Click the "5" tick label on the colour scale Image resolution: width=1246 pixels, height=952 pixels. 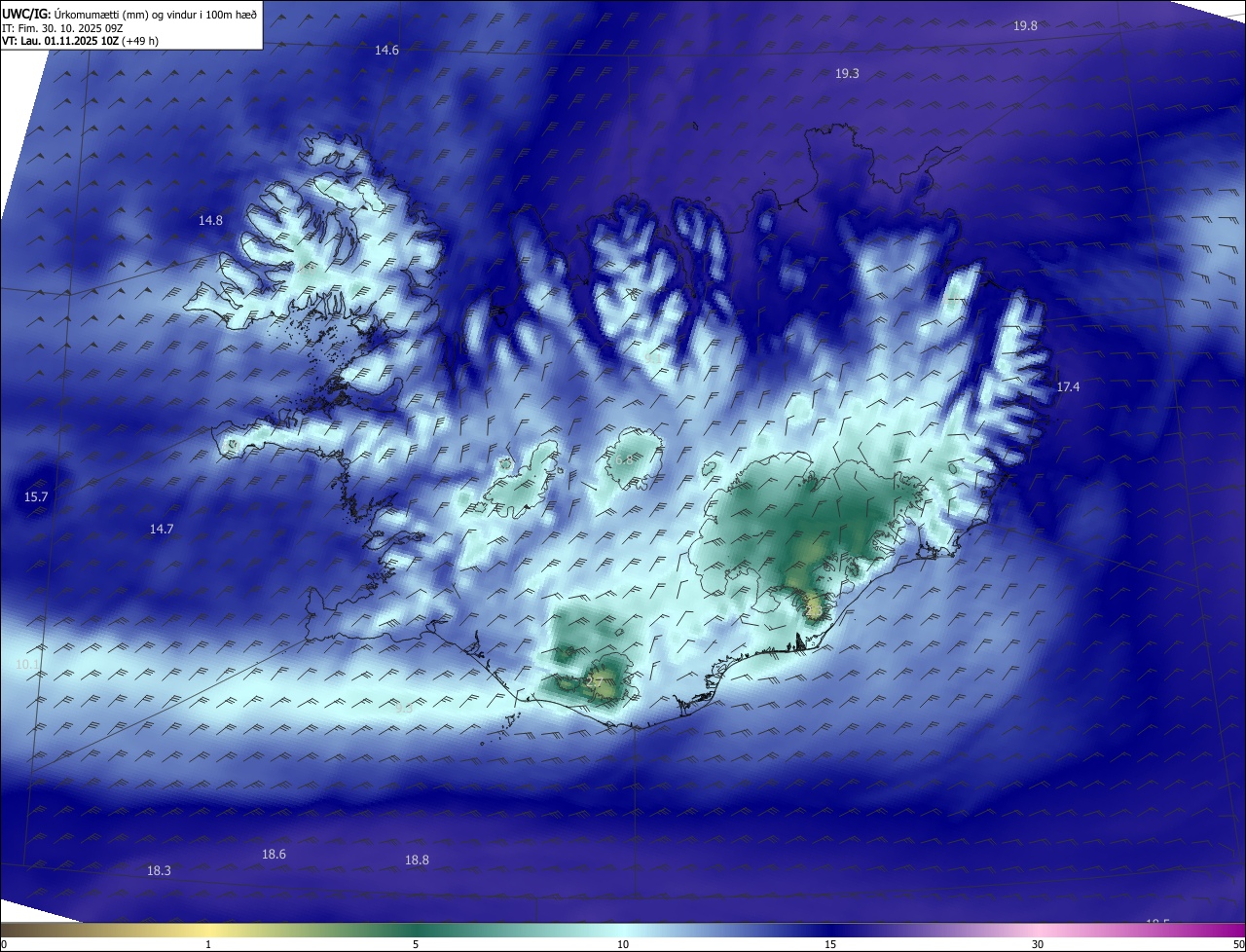[416, 944]
